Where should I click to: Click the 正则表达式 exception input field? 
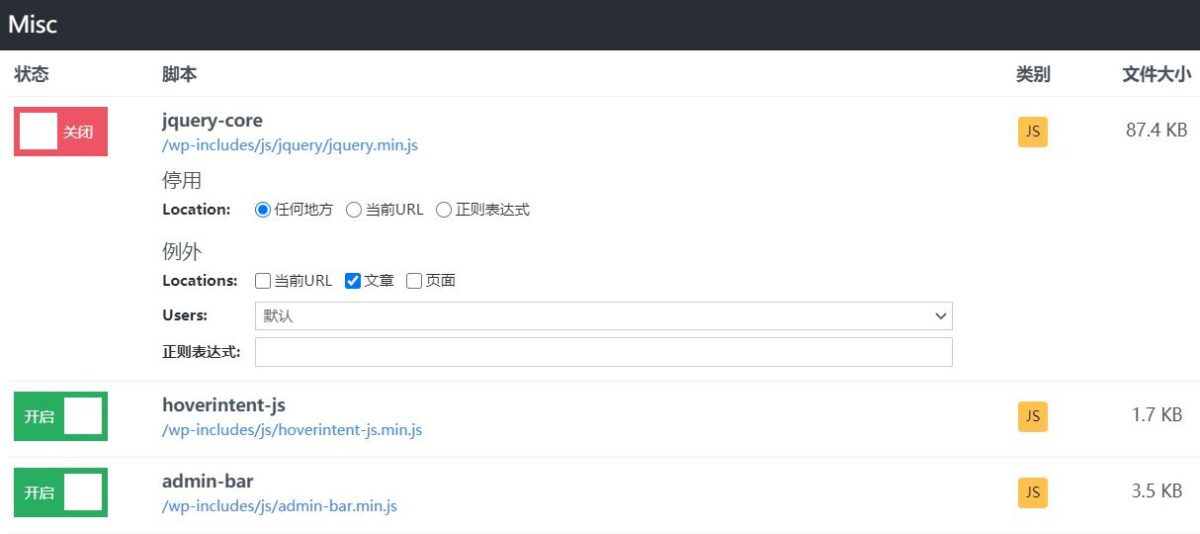tap(604, 352)
